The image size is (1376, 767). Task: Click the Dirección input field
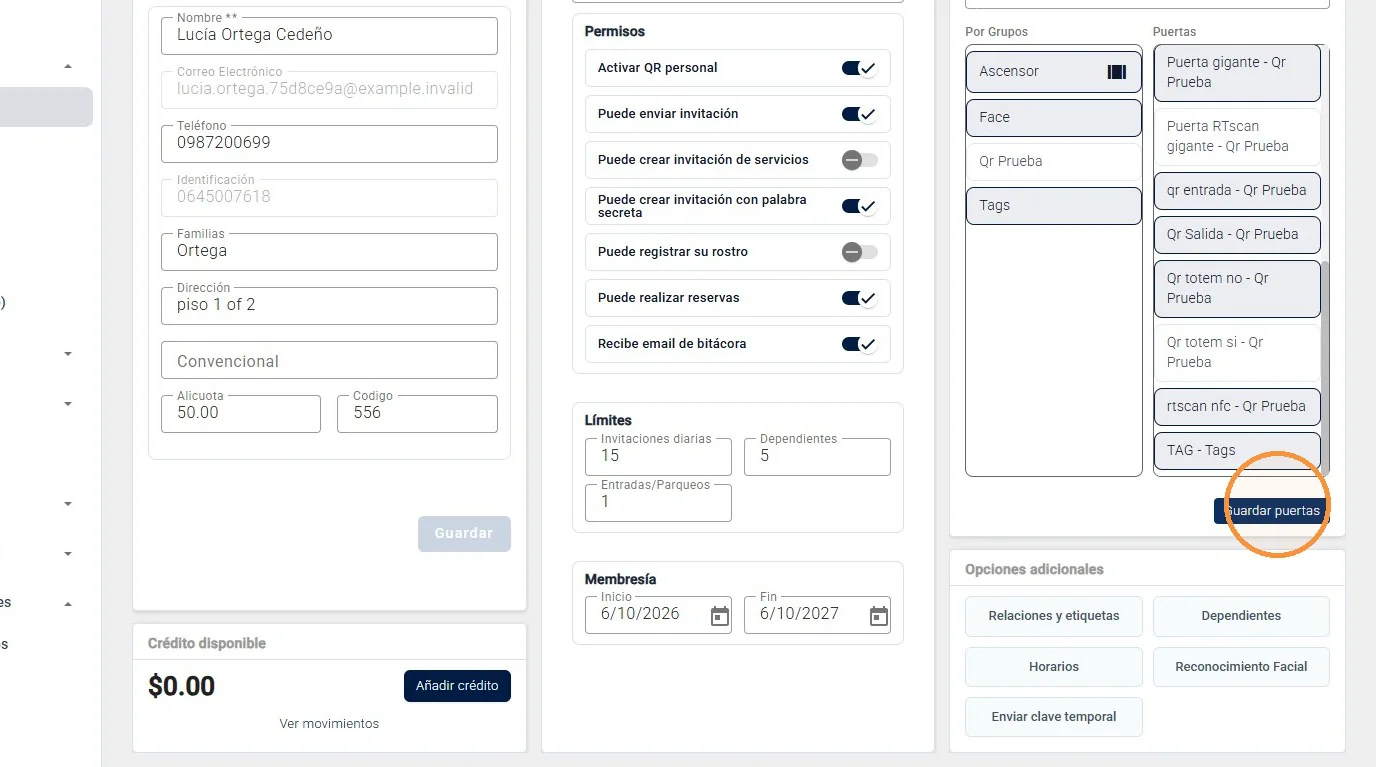329,306
